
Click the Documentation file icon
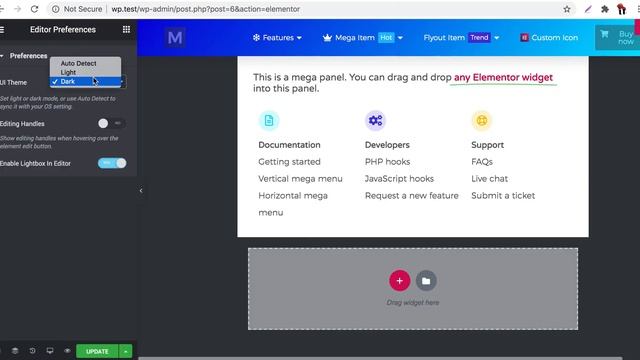pyautogui.click(x=269, y=120)
